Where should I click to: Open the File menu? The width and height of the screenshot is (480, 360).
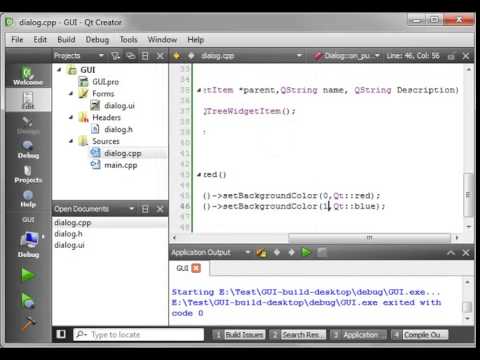coord(17,40)
